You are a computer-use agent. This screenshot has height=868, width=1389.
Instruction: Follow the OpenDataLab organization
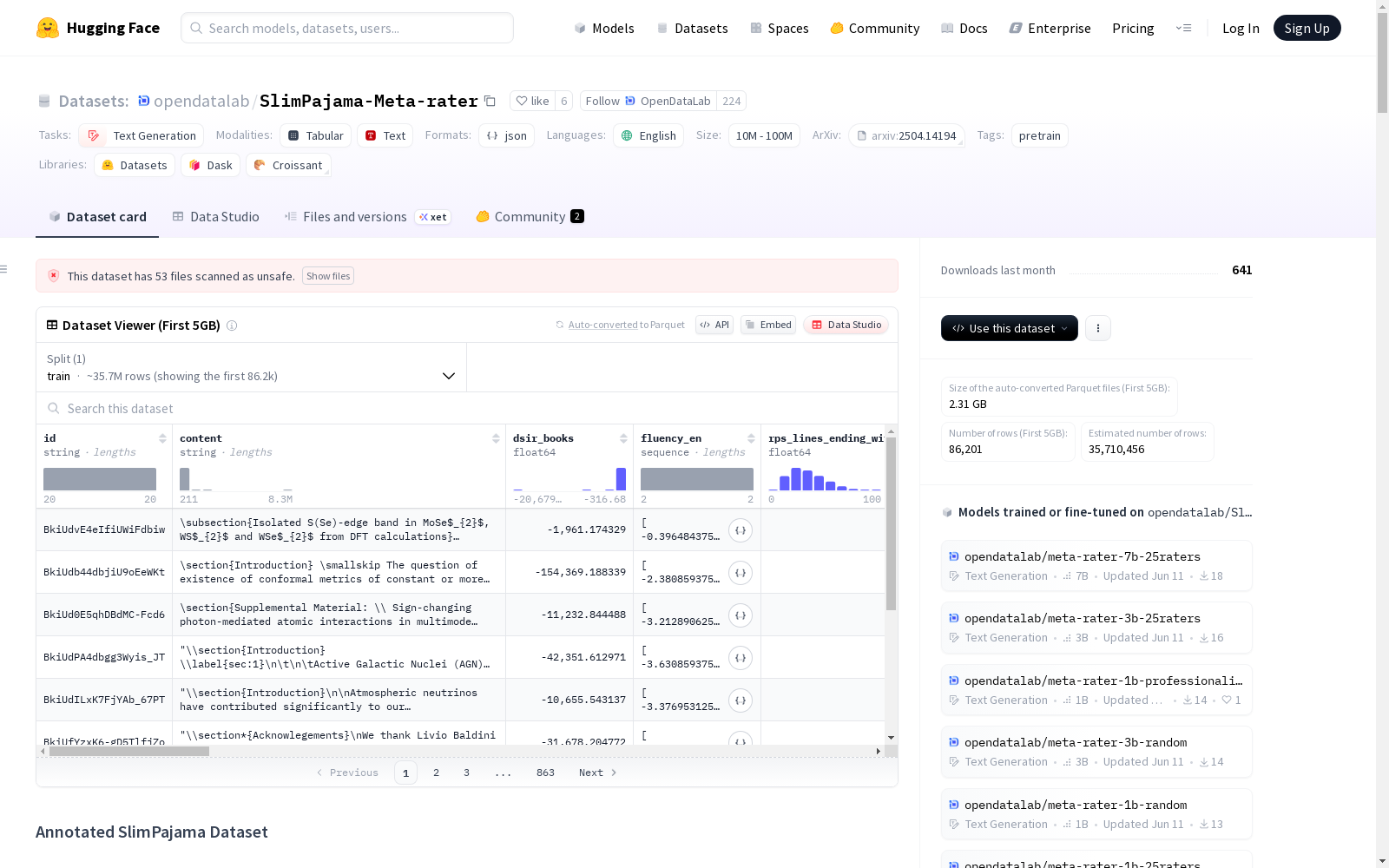pyautogui.click(x=648, y=101)
